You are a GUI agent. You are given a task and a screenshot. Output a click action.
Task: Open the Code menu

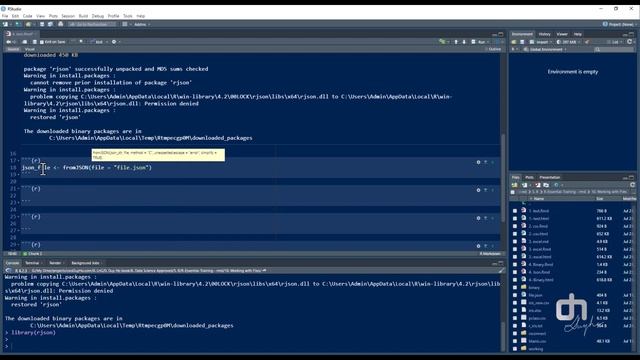tap(27, 16)
